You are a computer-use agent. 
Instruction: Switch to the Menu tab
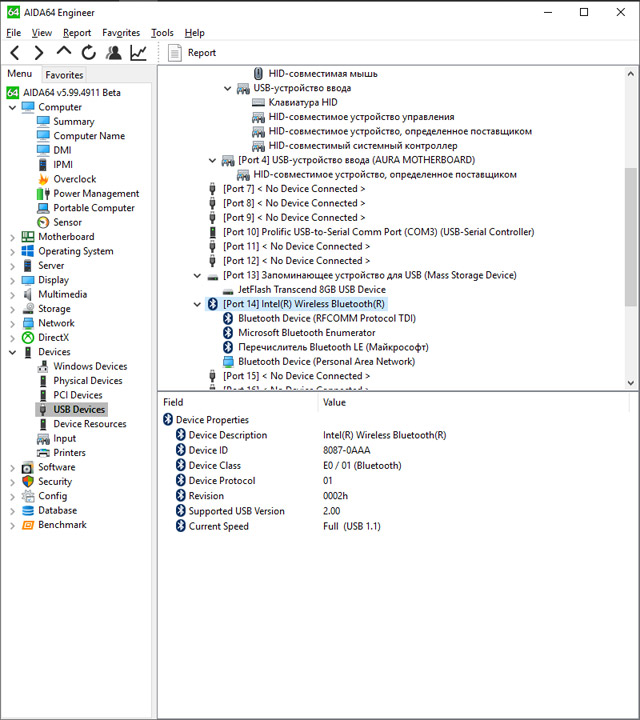(x=20, y=73)
